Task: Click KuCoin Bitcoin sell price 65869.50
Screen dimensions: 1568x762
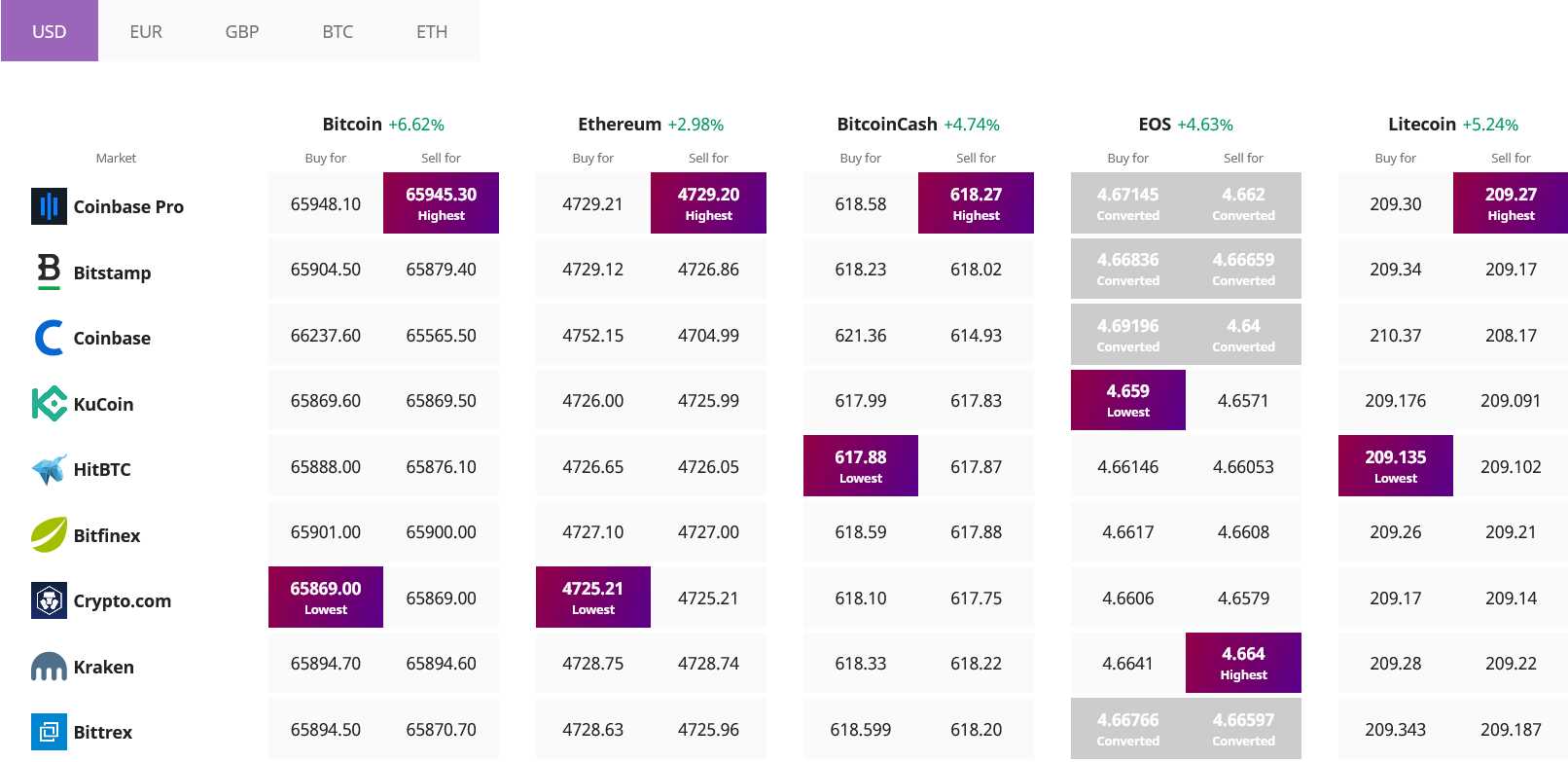Action: 441,400
